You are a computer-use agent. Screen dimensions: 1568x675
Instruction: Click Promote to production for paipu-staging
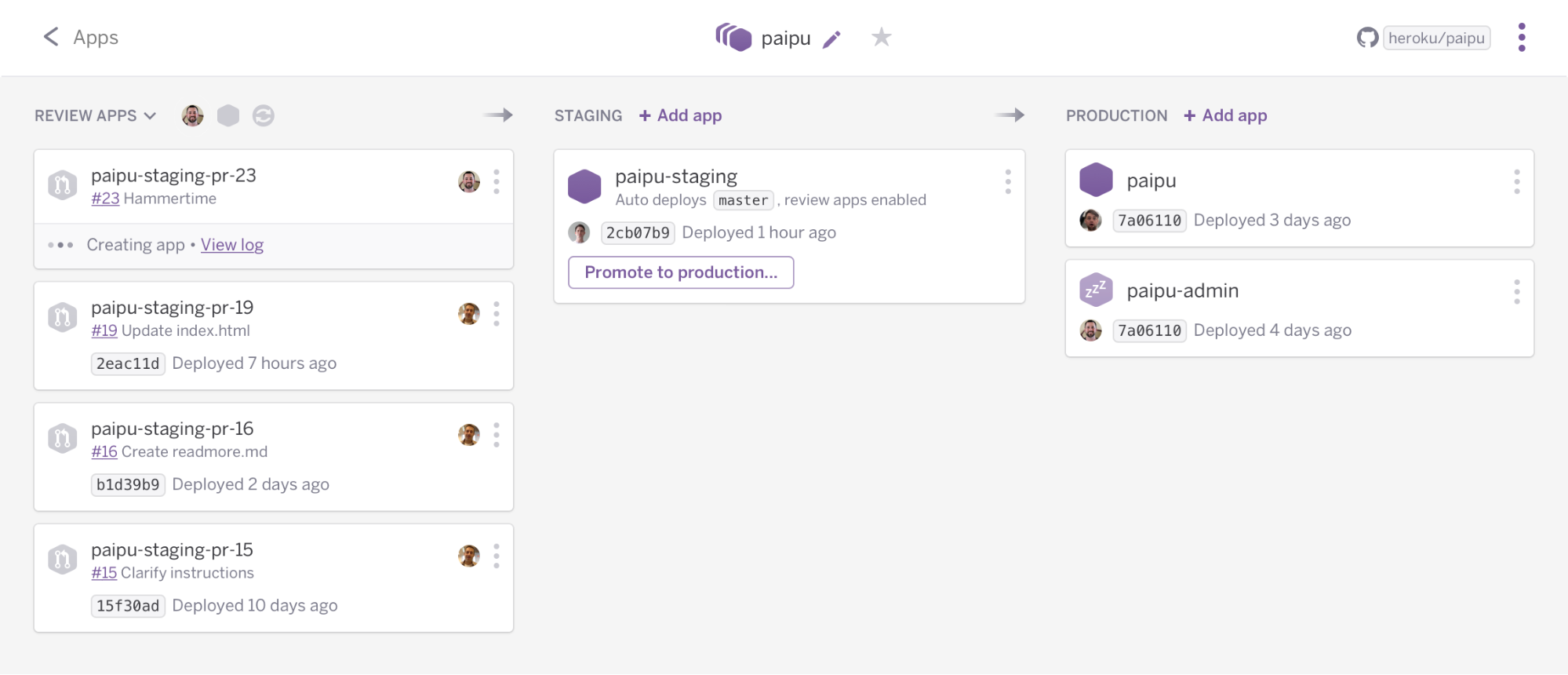coord(680,272)
